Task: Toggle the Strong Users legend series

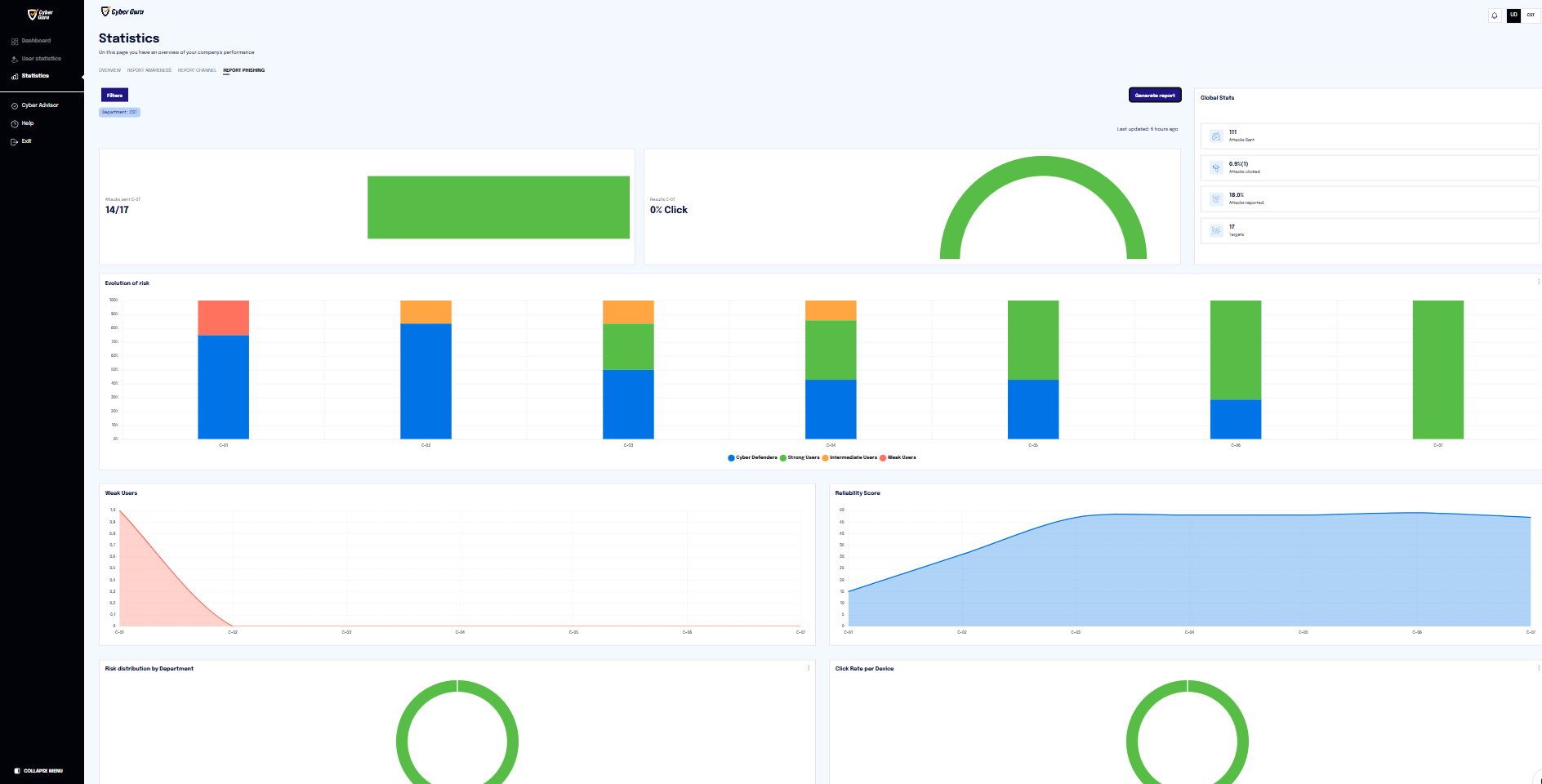Action: [800, 457]
